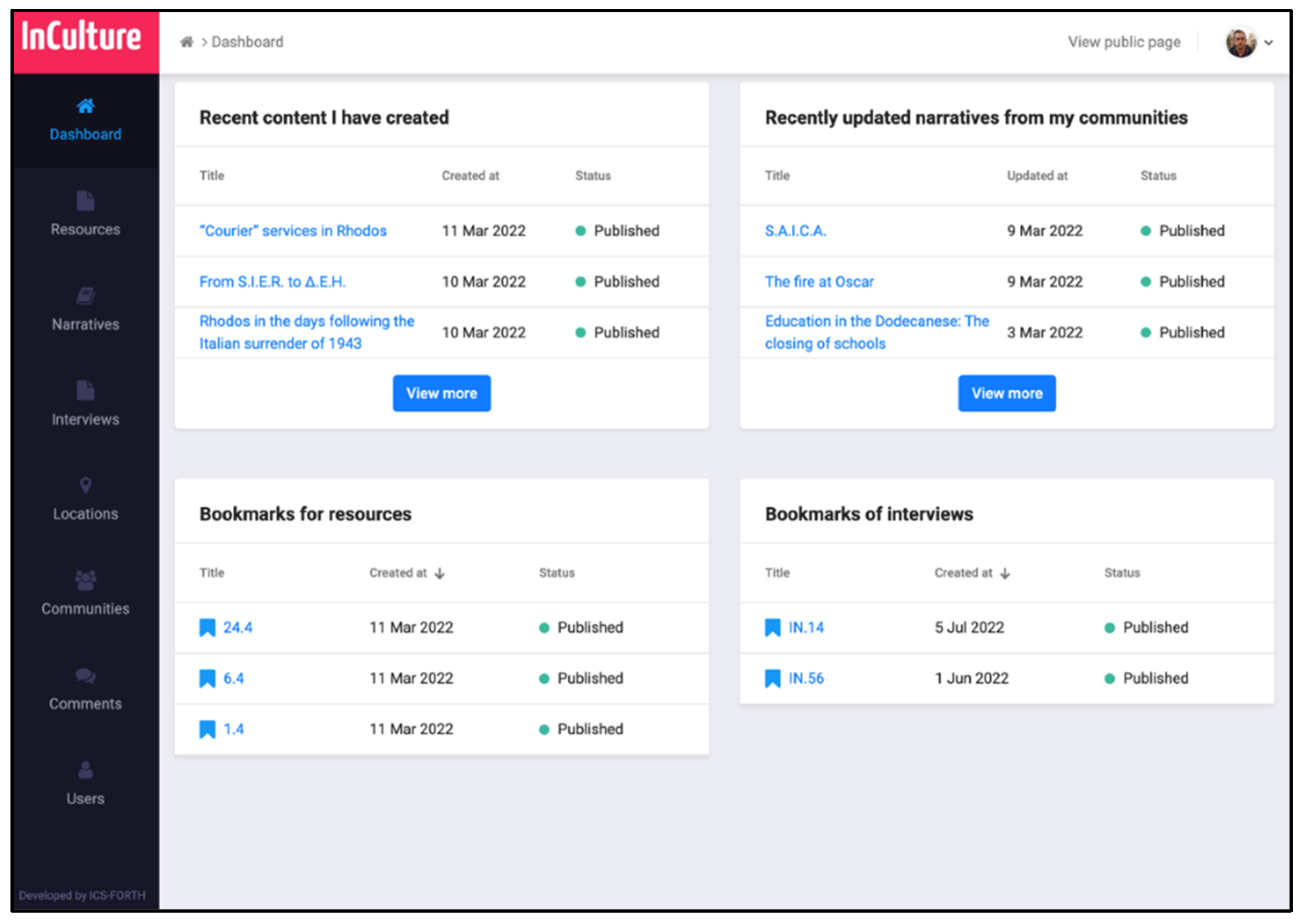Viewport: 1305px width, 924px height.
Task: Sort resource bookmarks by Created at arrow
Action: tap(440, 573)
